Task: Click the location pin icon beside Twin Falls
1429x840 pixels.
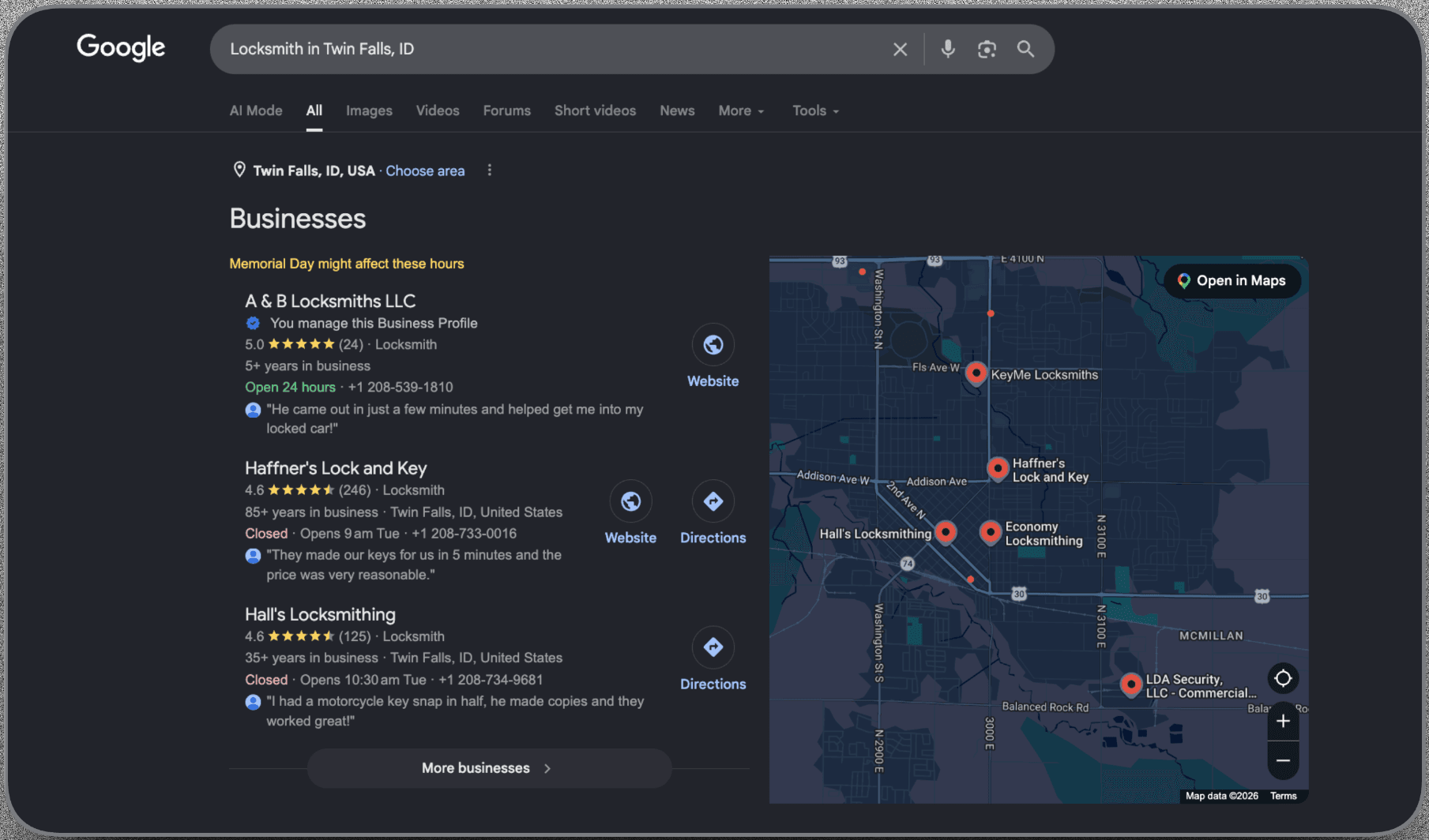Action: point(239,170)
